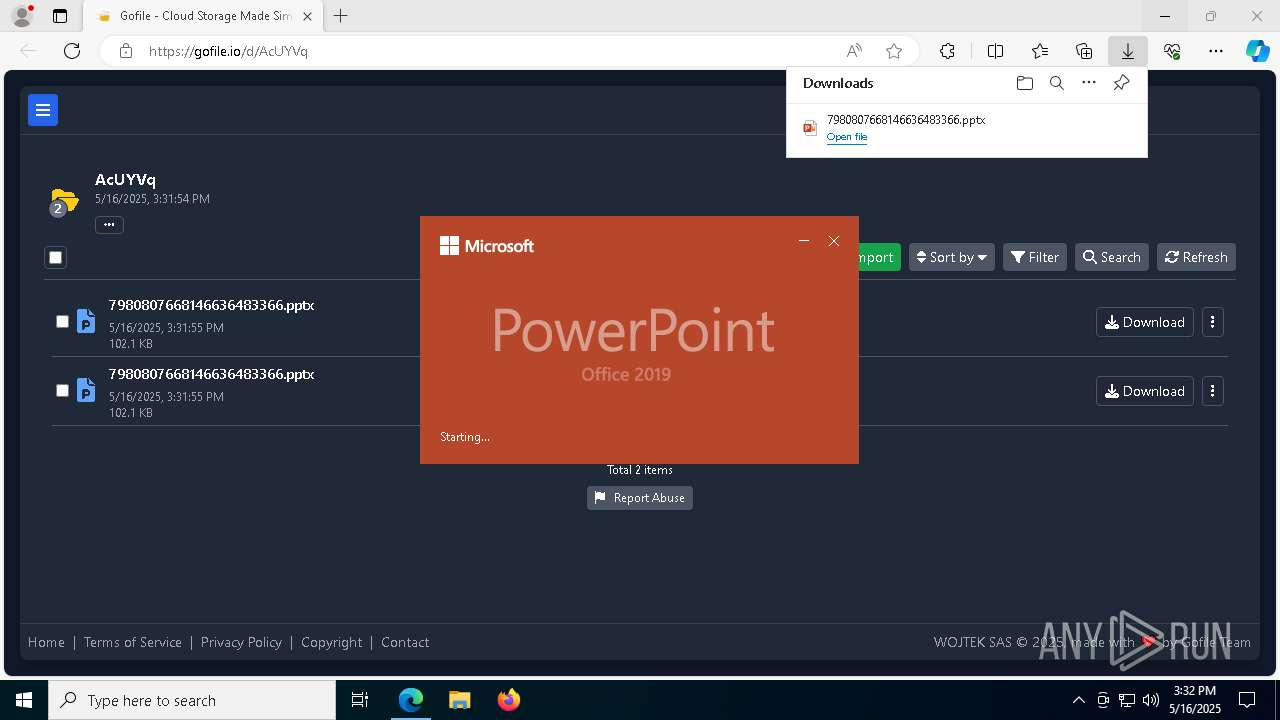Open the Copilot sidebar icon
This screenshot has height=720, width=1280.
coord(1257,51)
